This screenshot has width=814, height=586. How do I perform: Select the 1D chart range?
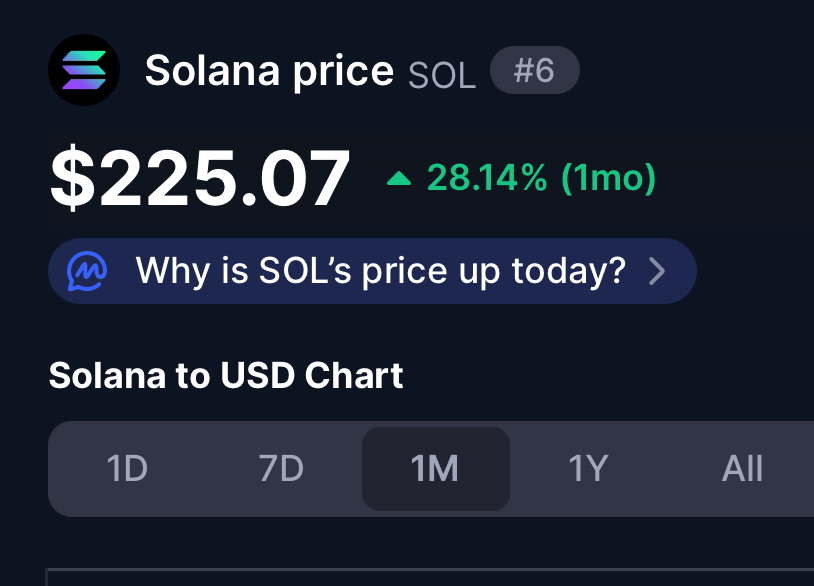pos(127,469)
